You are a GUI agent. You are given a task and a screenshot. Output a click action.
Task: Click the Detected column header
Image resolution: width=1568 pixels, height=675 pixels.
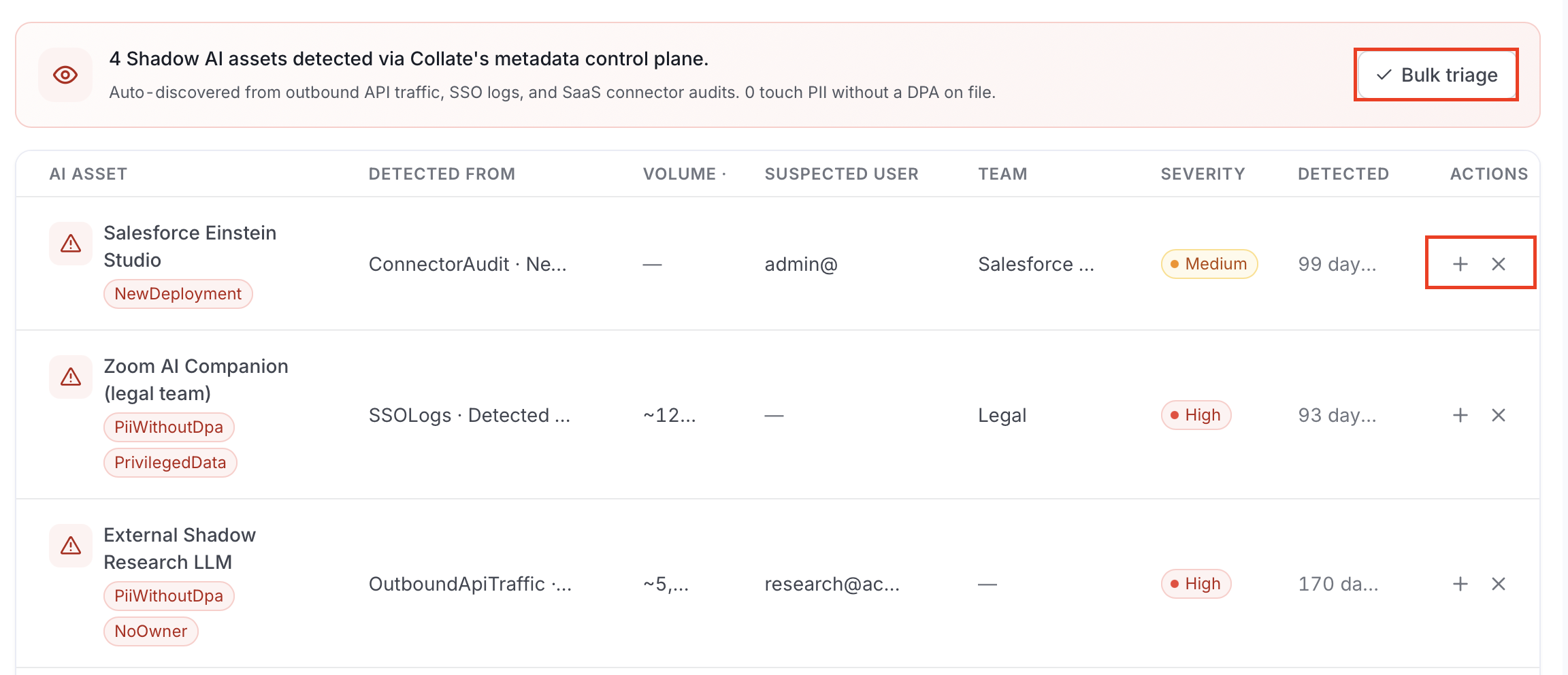click(x=1343, y=174)
